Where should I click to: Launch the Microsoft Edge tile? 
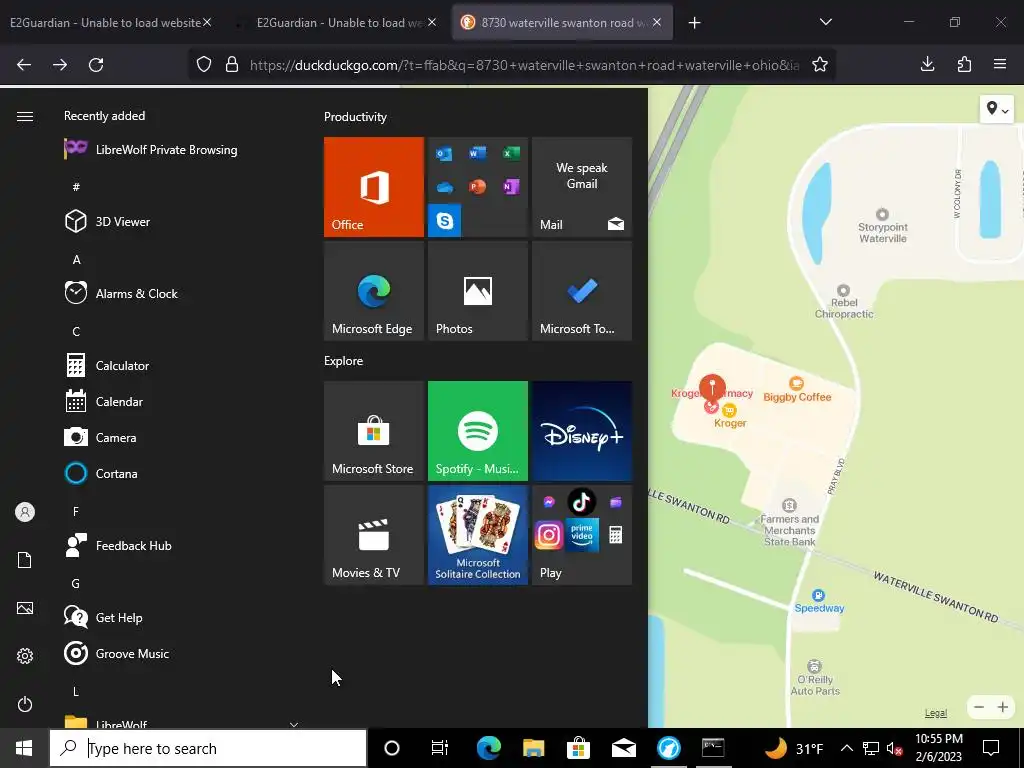pyautogui.click(x=374, y=291)
